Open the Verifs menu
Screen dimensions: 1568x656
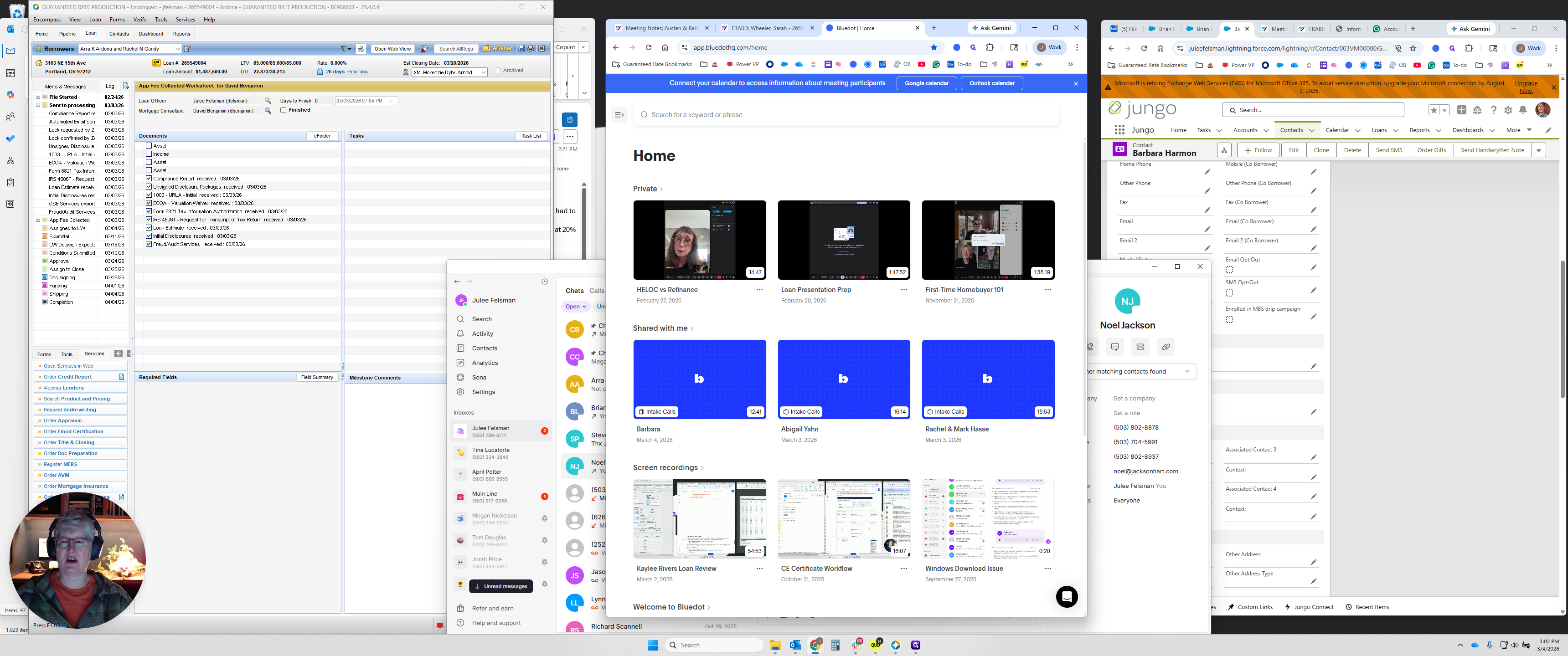[139, 20]
